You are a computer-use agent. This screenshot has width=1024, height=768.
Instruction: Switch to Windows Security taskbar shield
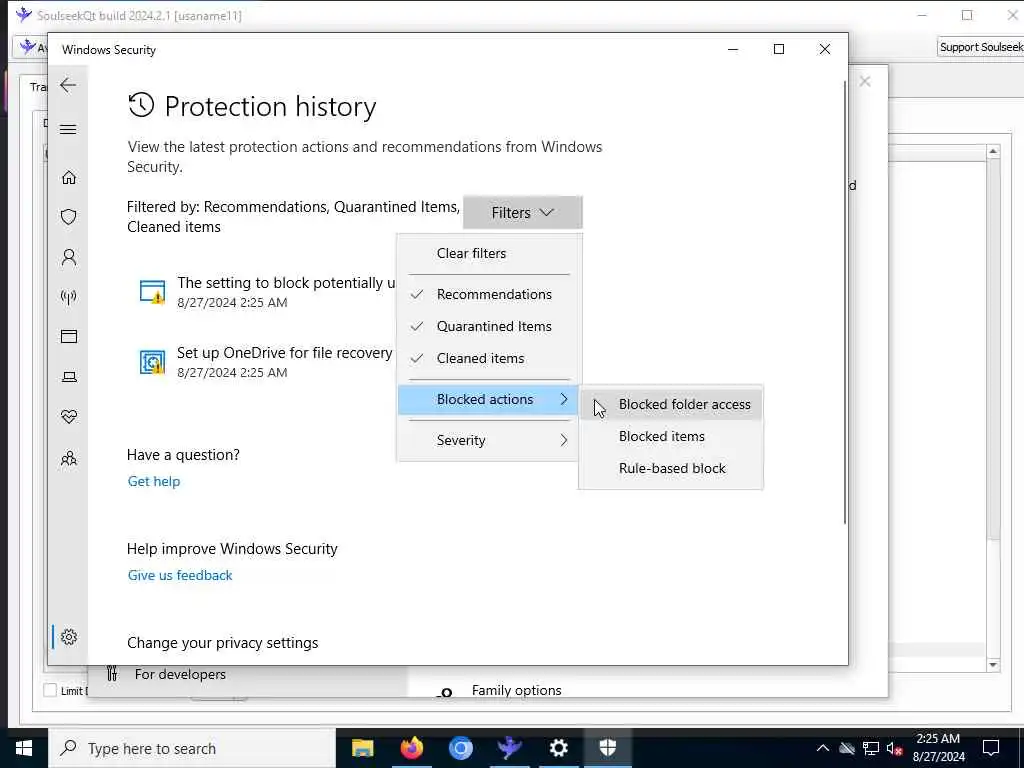coord(607,748)
